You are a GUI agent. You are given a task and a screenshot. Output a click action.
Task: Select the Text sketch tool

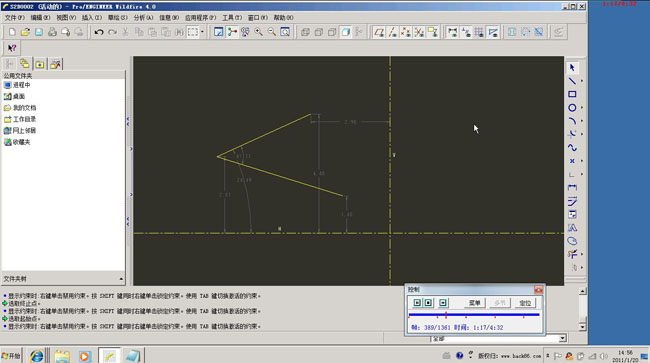[572, 227]
